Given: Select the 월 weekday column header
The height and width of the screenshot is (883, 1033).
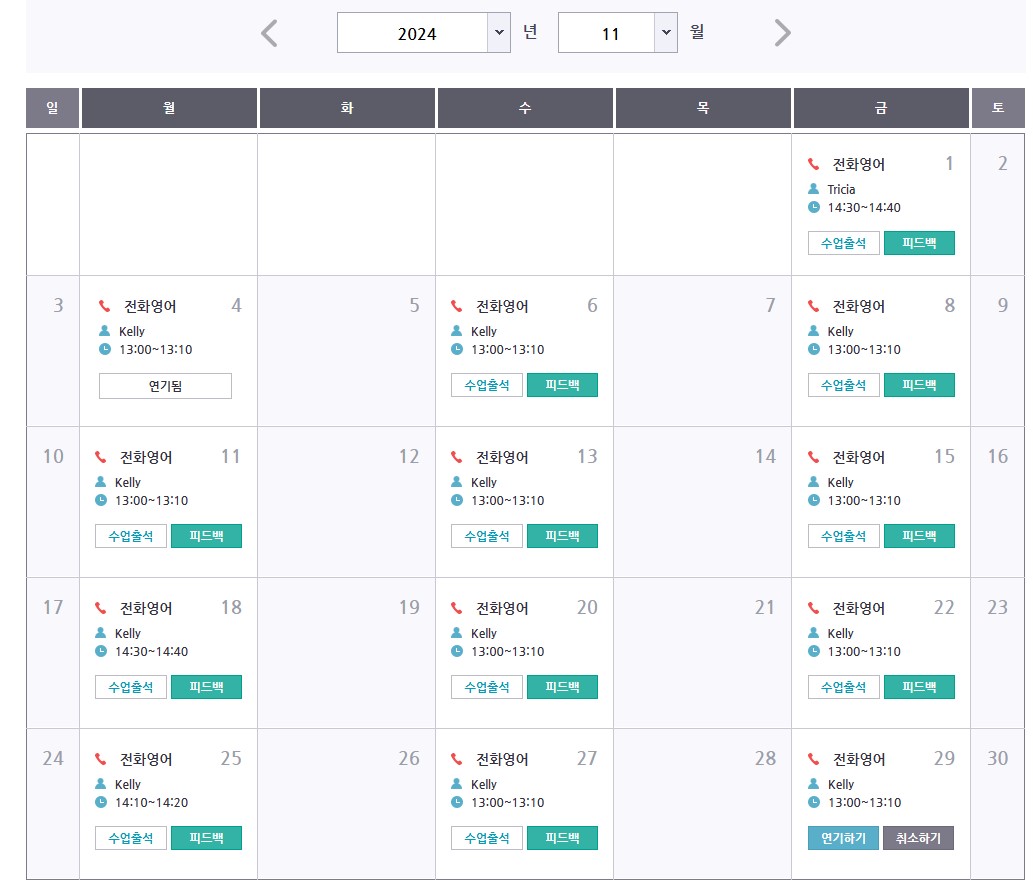Looking at the screenshot, I should [x=169, y=107].
